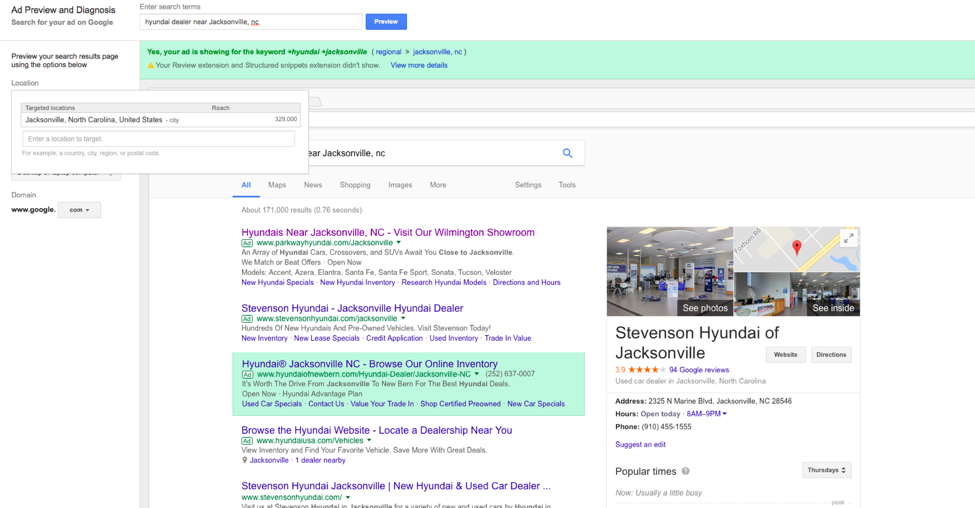Open dropdown arrow next to www.stevensonhyundai.com/ organic result
Screen dimensions: 975x508
348,497
